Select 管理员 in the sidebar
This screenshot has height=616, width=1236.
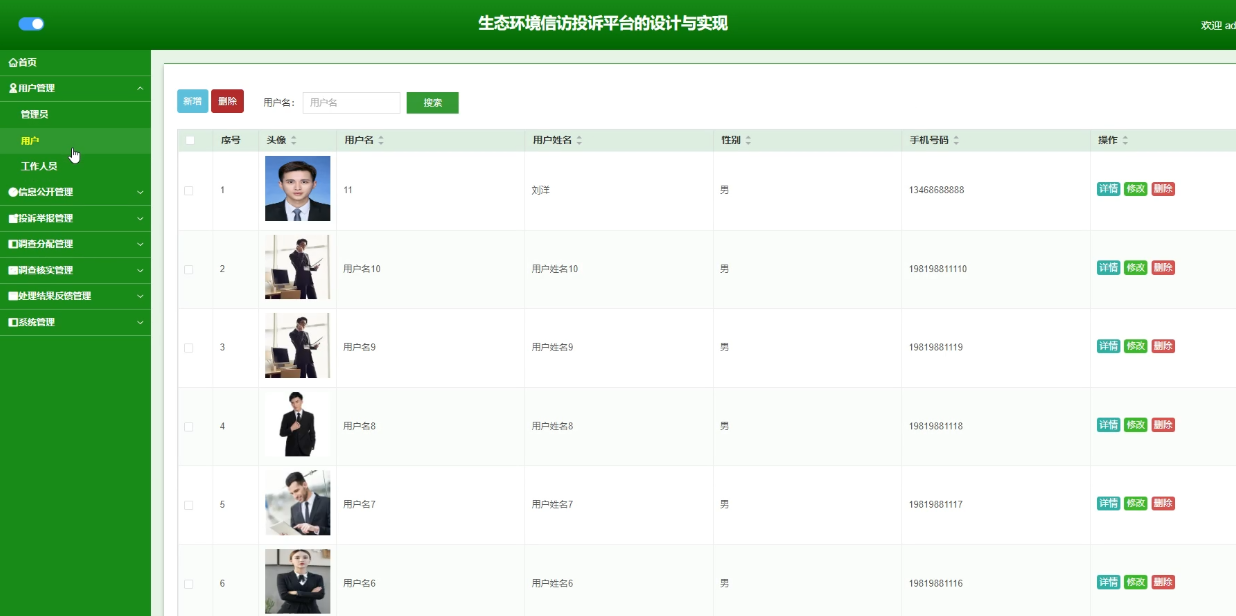point(35,114)
